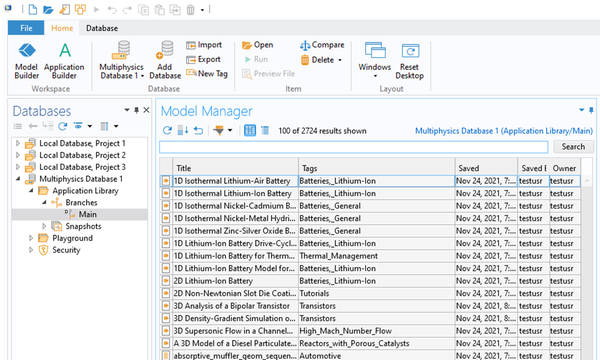The height and width of the screenshot is (360, 600).
Task: Collapse the Branches node
Action: pos(44,202)
